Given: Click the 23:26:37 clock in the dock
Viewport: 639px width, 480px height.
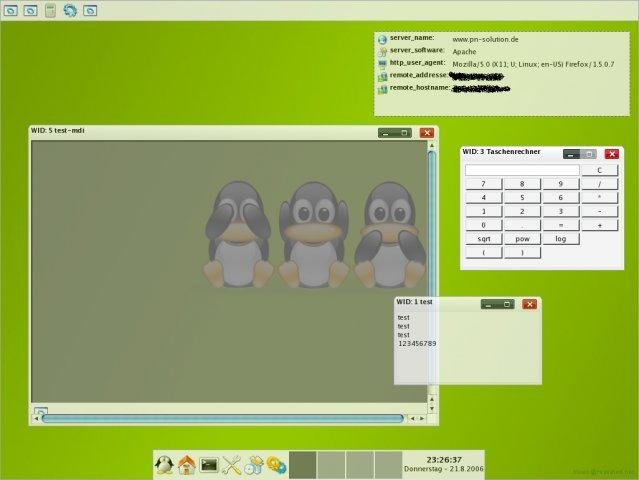Looking at the screenshot, I should tap(444, 460).
